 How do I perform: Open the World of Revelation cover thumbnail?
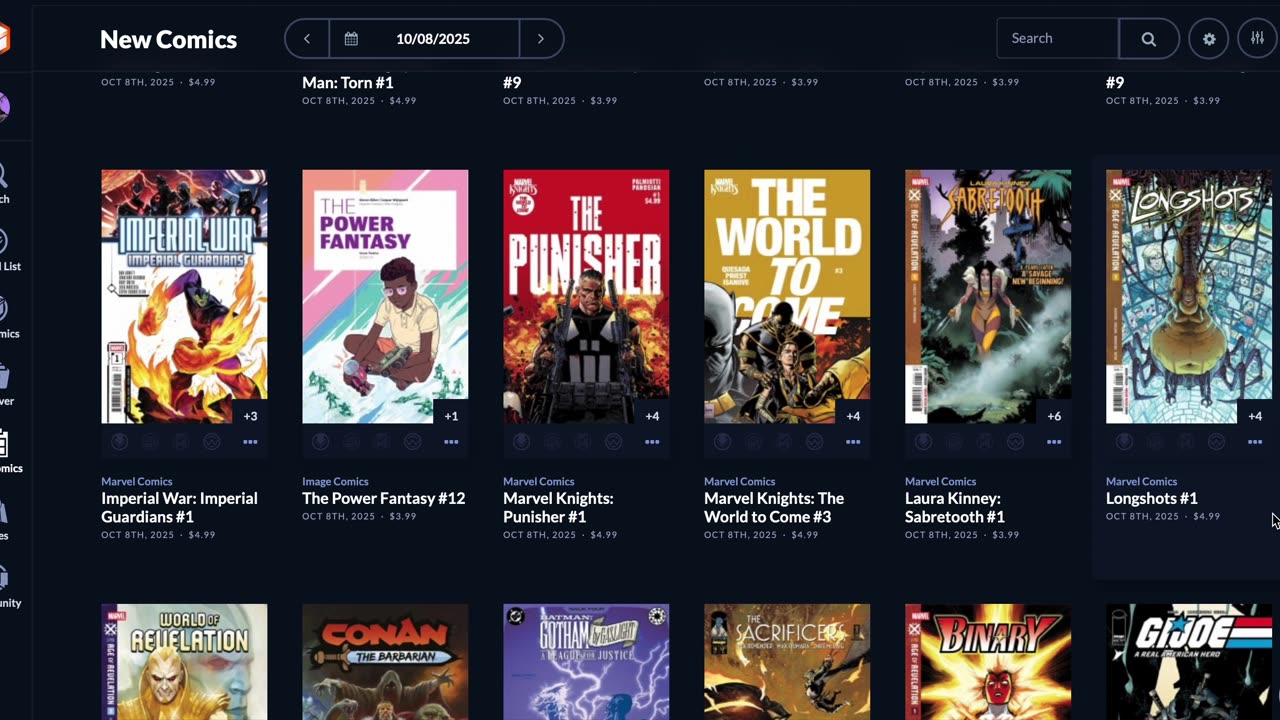click(x=184, y=662)
